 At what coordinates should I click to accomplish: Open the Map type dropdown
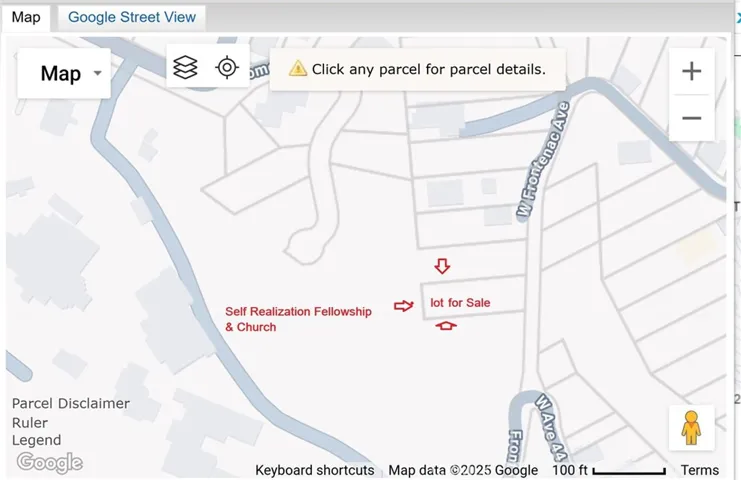click(64, 73)
